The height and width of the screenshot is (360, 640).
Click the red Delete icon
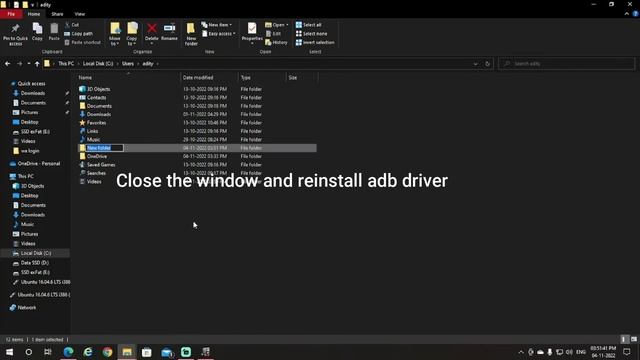152,28
